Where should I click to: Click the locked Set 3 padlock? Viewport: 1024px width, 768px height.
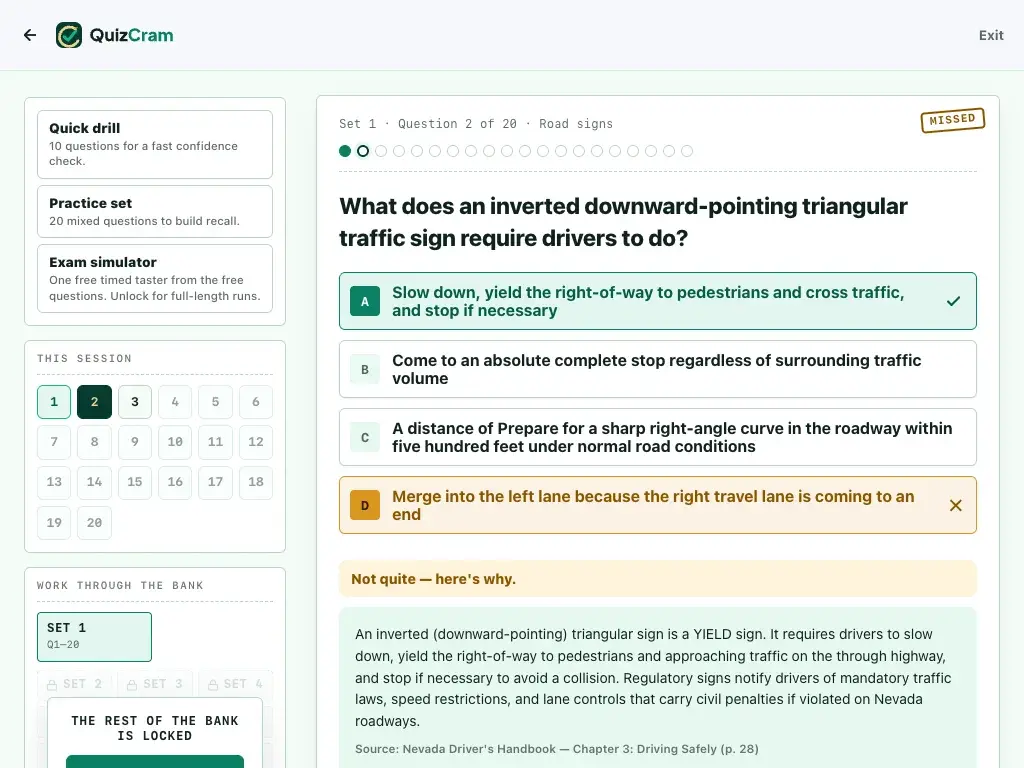point(132,684)
